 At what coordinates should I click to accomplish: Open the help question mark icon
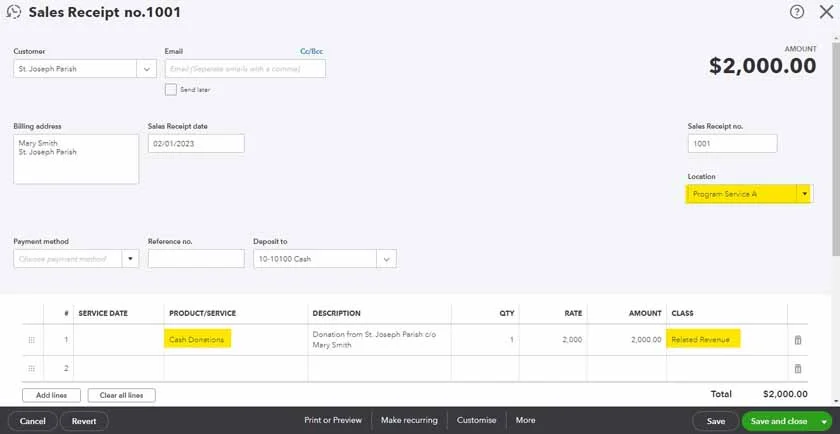pyautogui.click(x=797, y=12)
